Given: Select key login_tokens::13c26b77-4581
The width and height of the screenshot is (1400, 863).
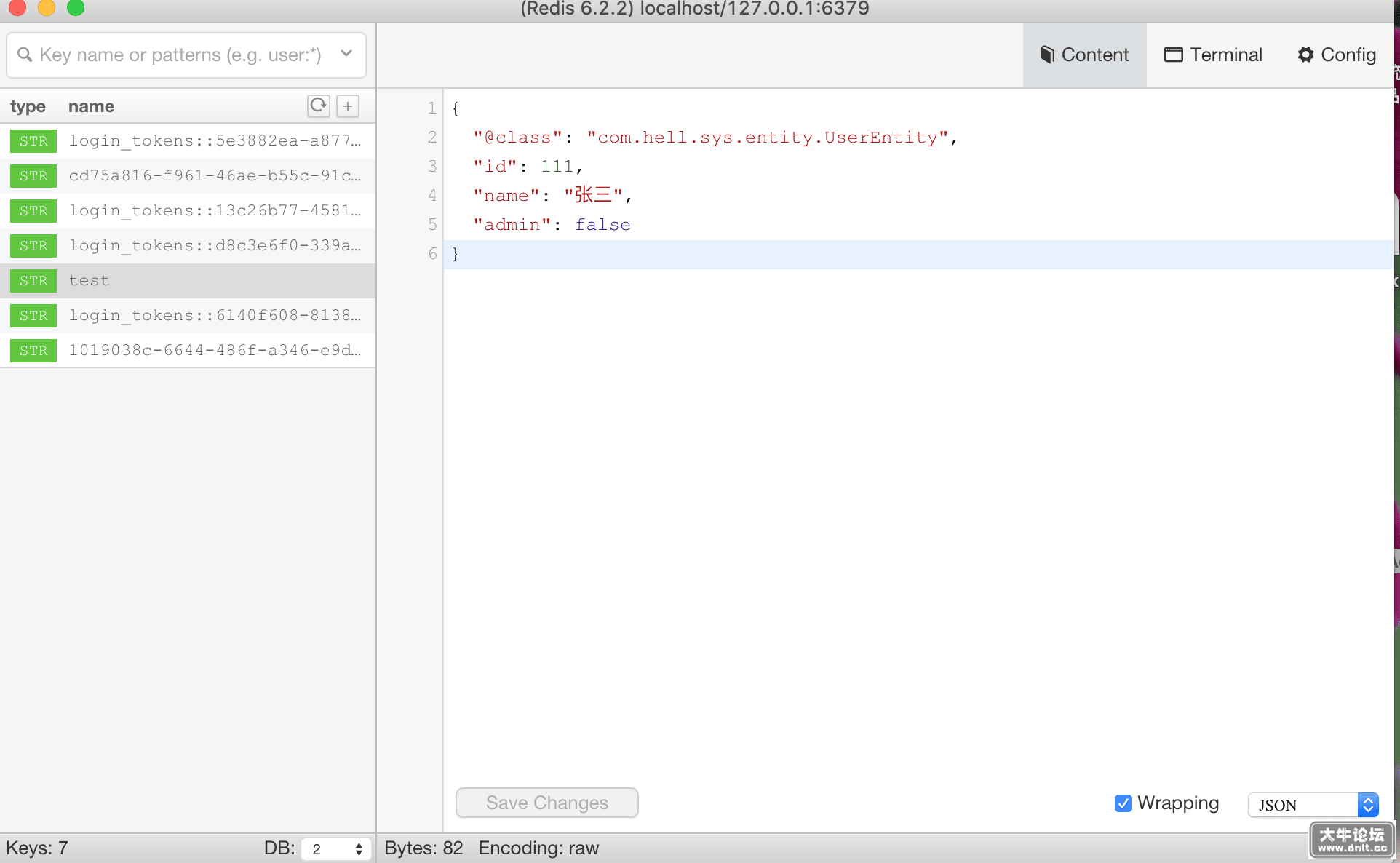Looking at the screenshot, I should pyautogui.click(x=188, y=211).
